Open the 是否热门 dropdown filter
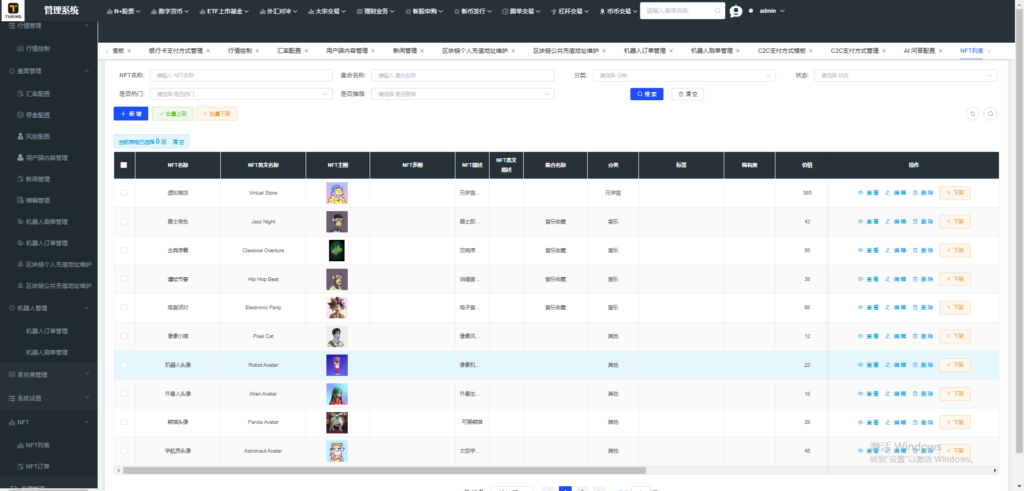1024x491 pixels. [x=241, y=94]
